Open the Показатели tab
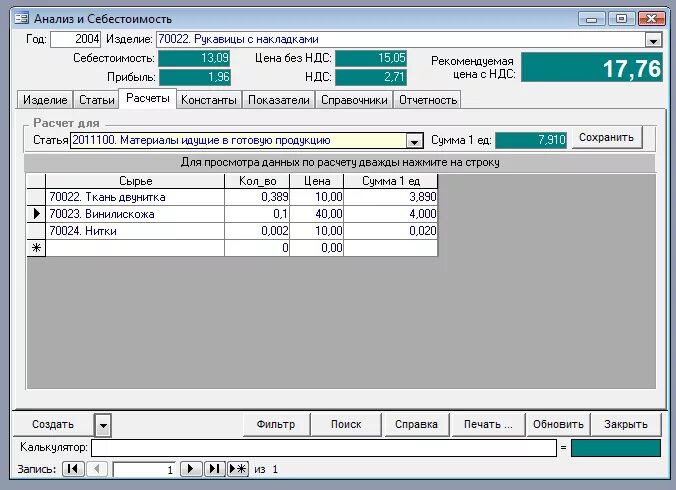Image resolution: width=676 pixels, height=490 pixels. [279, 100]
